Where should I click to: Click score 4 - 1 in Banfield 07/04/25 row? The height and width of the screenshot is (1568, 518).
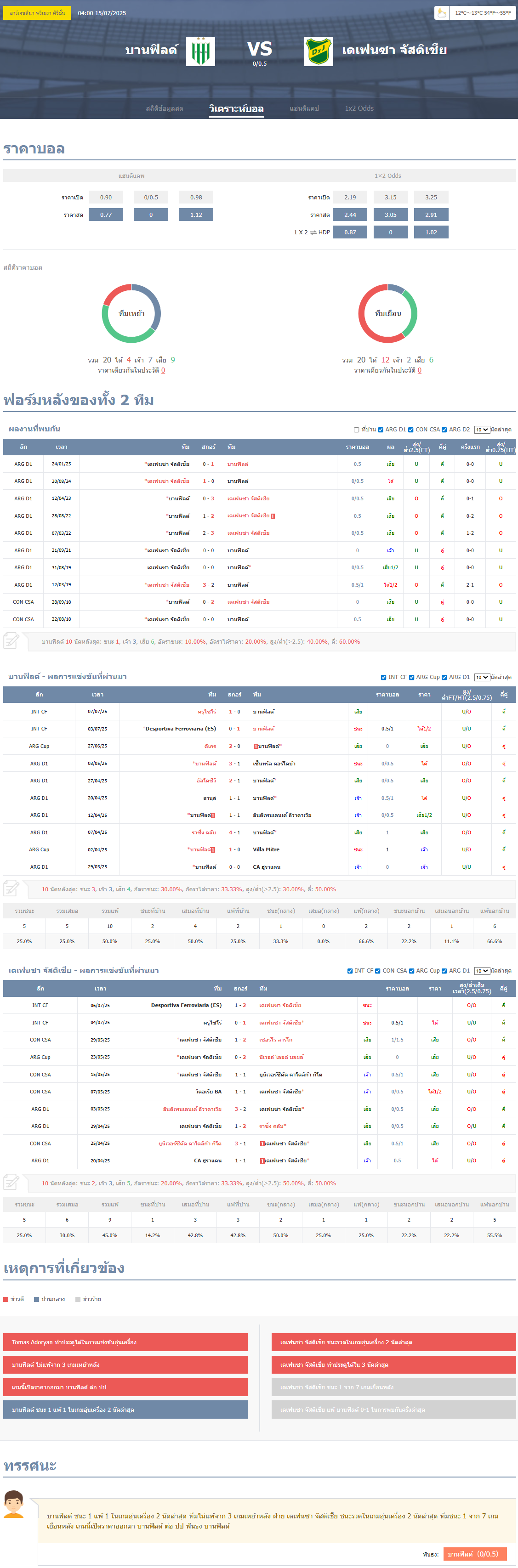pos(234,832)
